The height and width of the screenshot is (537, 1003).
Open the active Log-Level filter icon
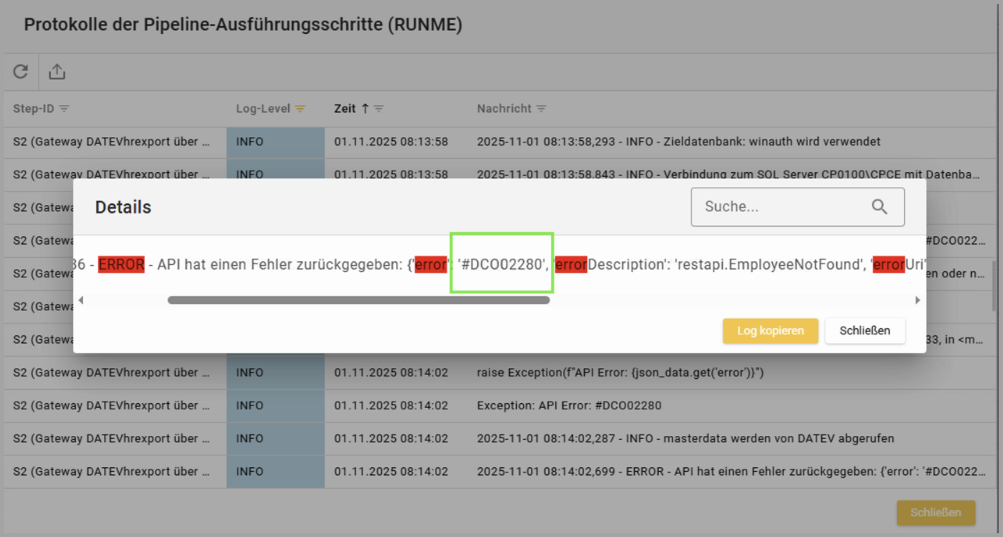pos(299,108)
